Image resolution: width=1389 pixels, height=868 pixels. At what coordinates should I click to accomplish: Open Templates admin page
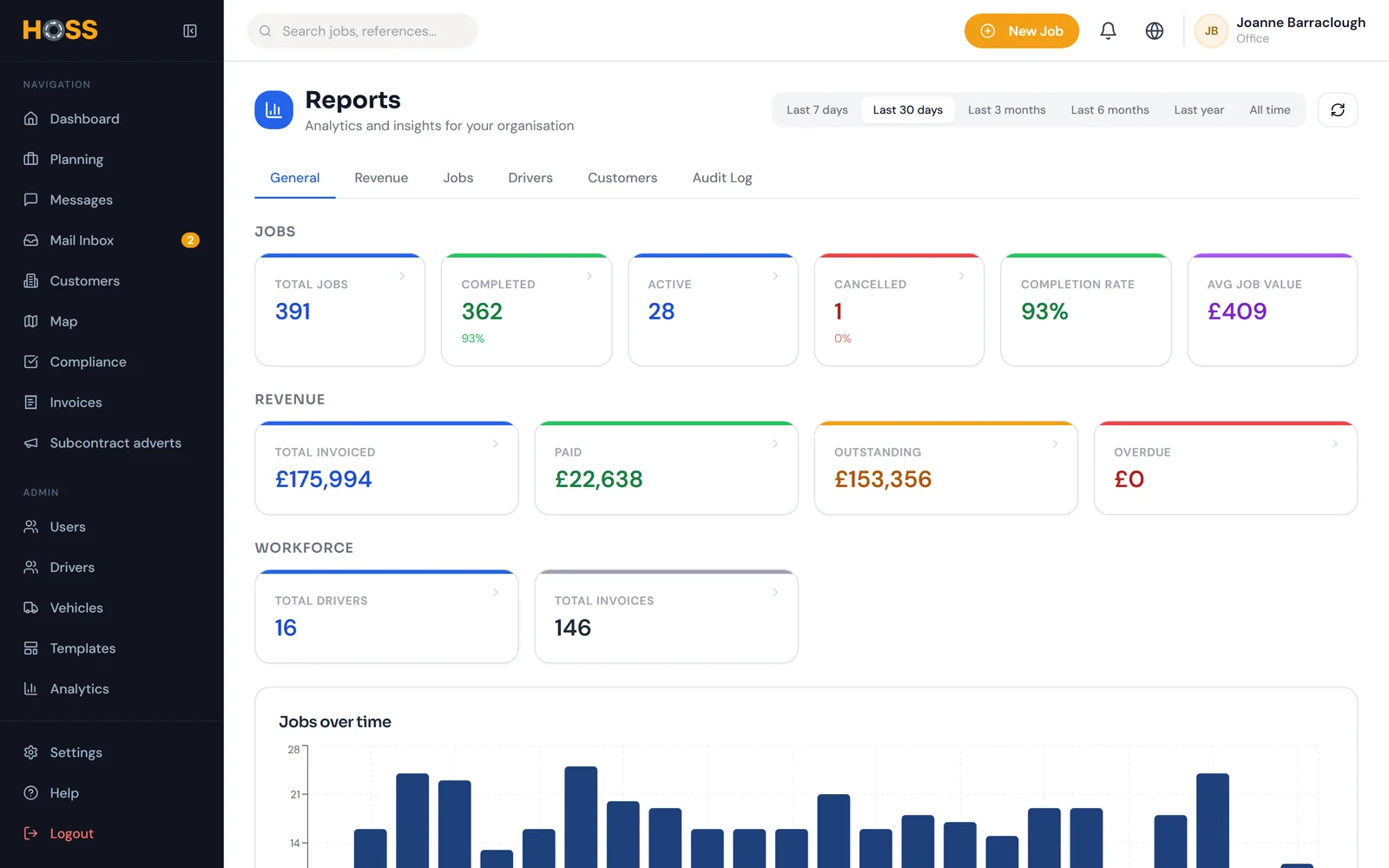(x=112, y=648)
